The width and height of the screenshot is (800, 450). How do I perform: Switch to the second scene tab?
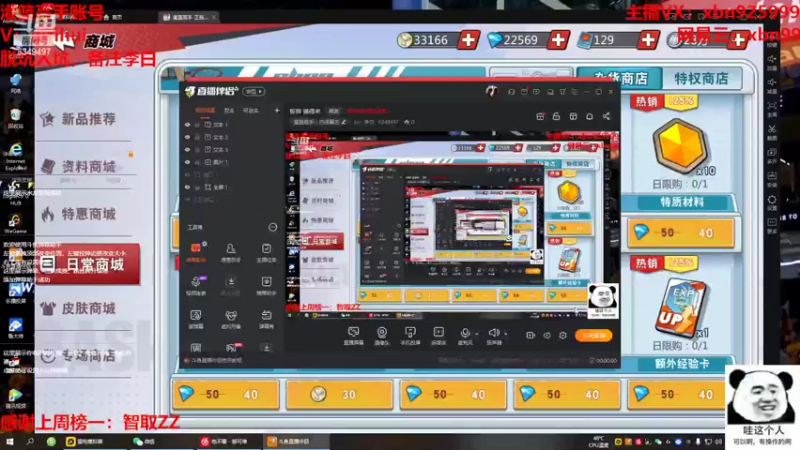click(x=229, y=110)
